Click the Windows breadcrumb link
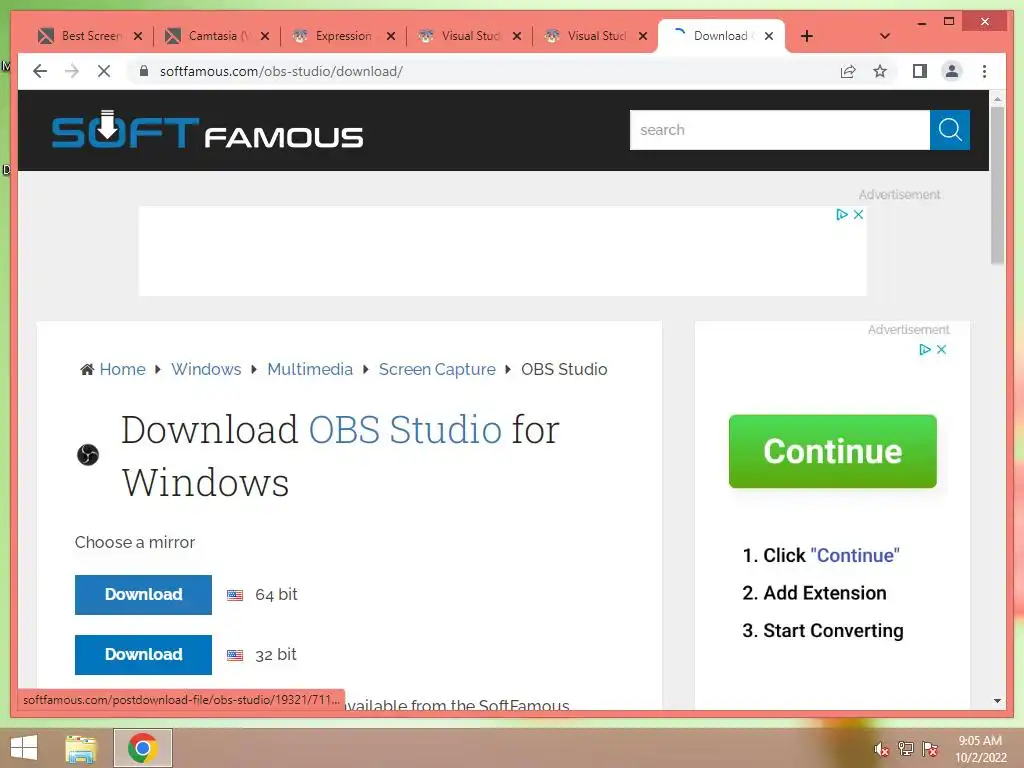Screen dimensions: 1024x768 [x=206, y=370]
